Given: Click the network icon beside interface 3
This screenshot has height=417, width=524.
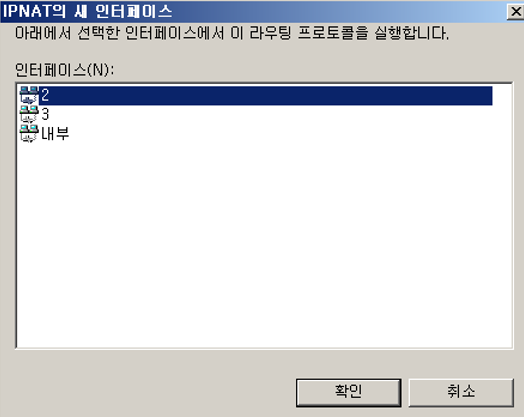Looking at the screenshot, I should tap(29, 114).
